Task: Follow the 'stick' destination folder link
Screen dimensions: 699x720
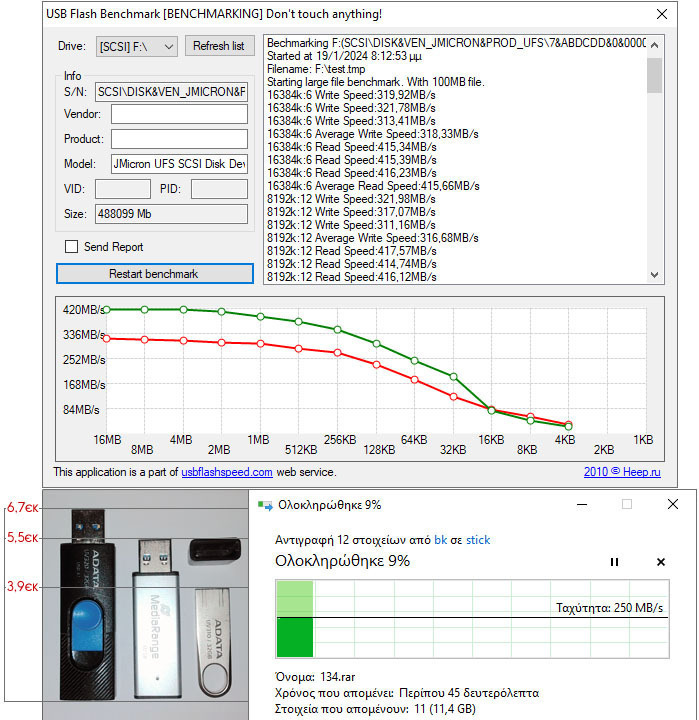Action: point(478,540)
